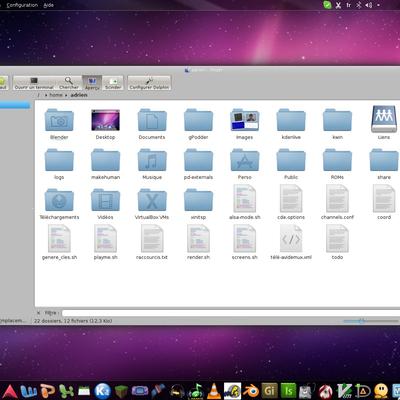Image resolution: width=400 pixels, height=400 pixels.
Task: Open the Configuration menu
Action: click(22, 5)
